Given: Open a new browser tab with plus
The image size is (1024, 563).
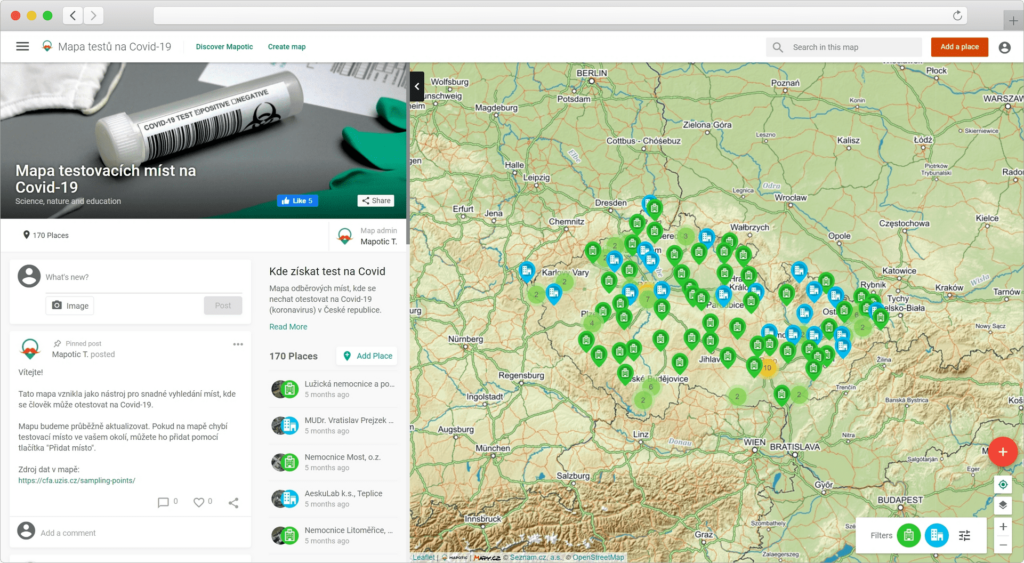Looking at the screenshot, I should [1013, 20].
